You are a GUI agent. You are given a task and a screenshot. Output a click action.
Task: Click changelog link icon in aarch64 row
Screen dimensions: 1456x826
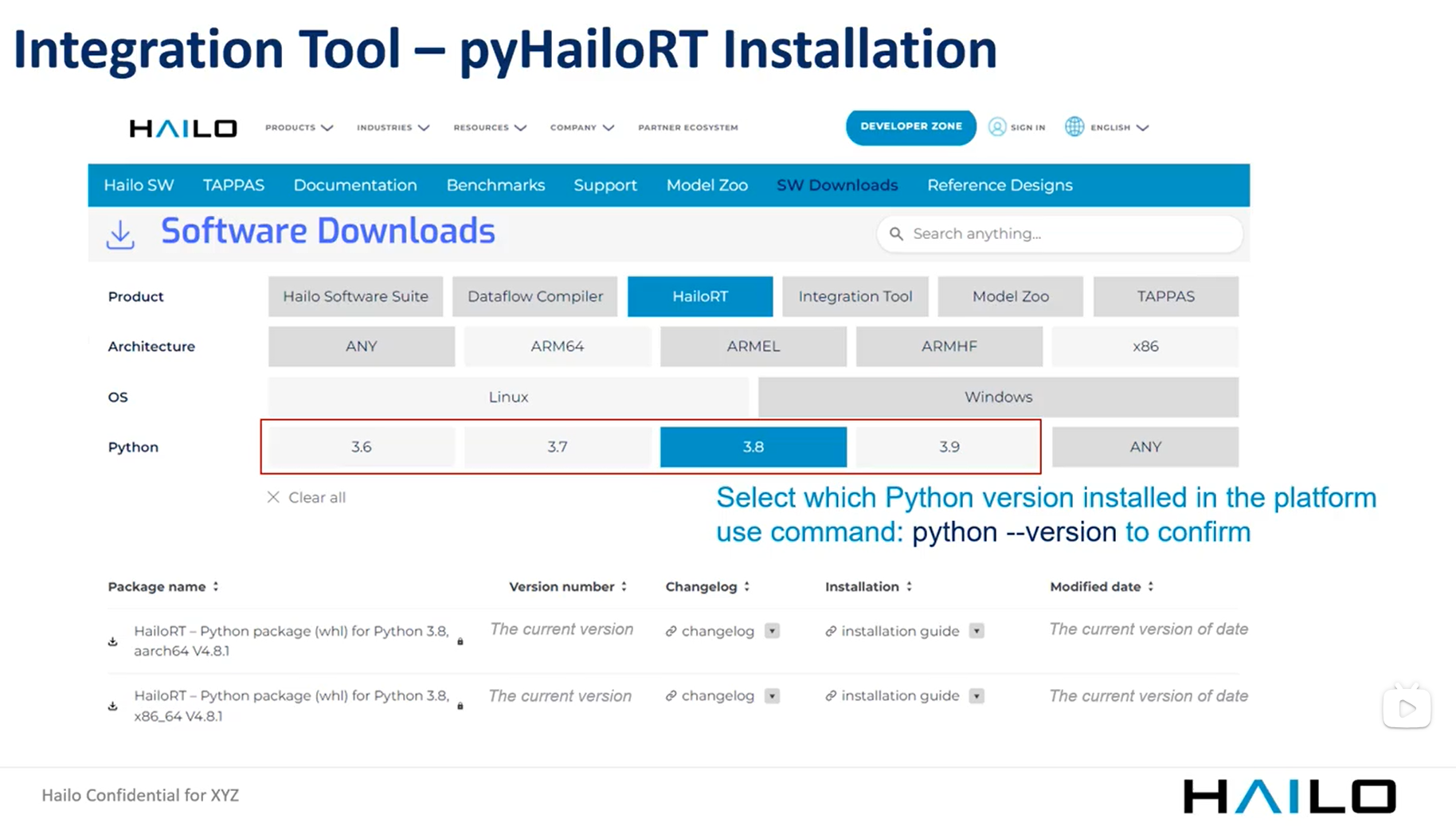pyautogui.click(x=671, y=631)
